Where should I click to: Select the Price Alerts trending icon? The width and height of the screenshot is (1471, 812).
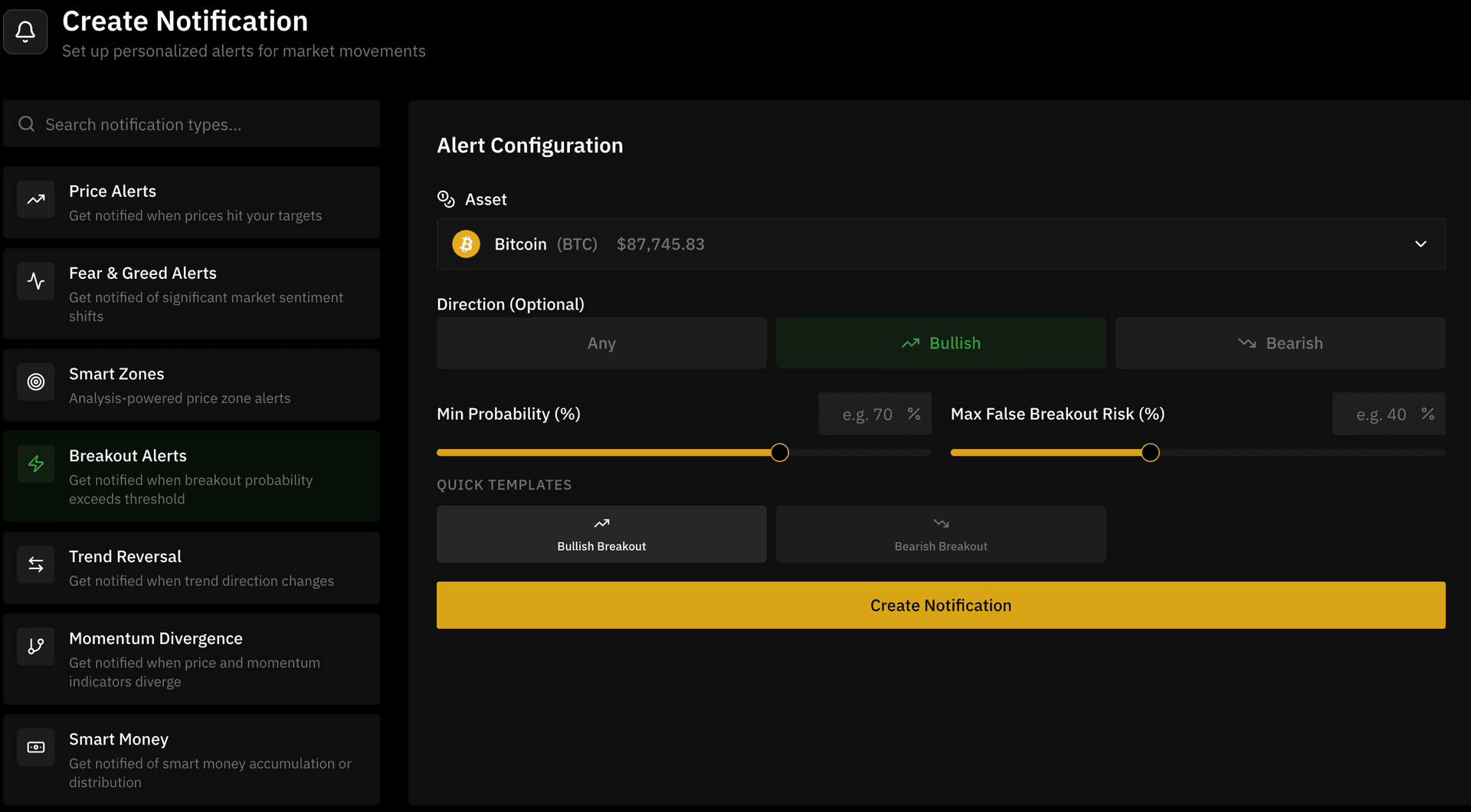click(35, 200)
